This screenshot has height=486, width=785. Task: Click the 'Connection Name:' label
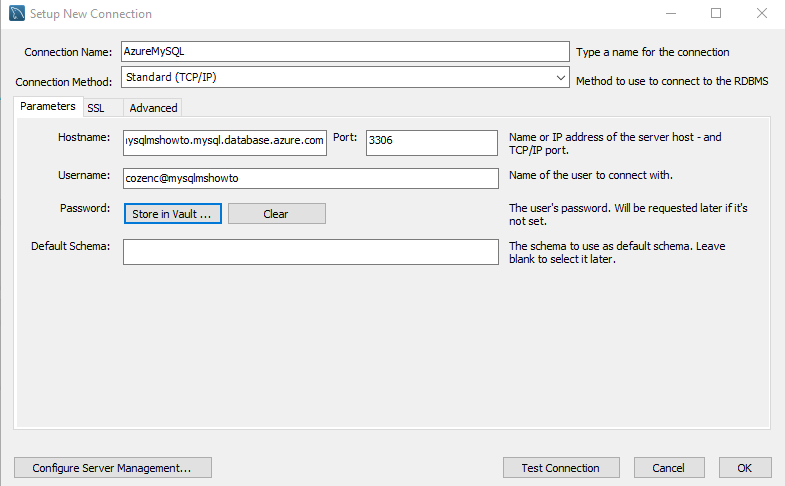(68, 52)
